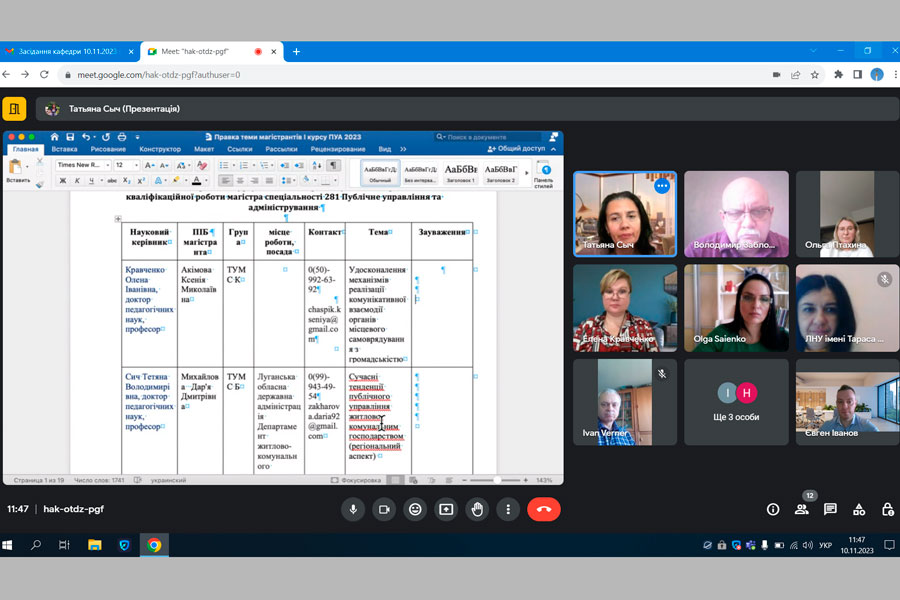900x600 pixels.
Task: Open a new Chrome tab
Action: 296,52
